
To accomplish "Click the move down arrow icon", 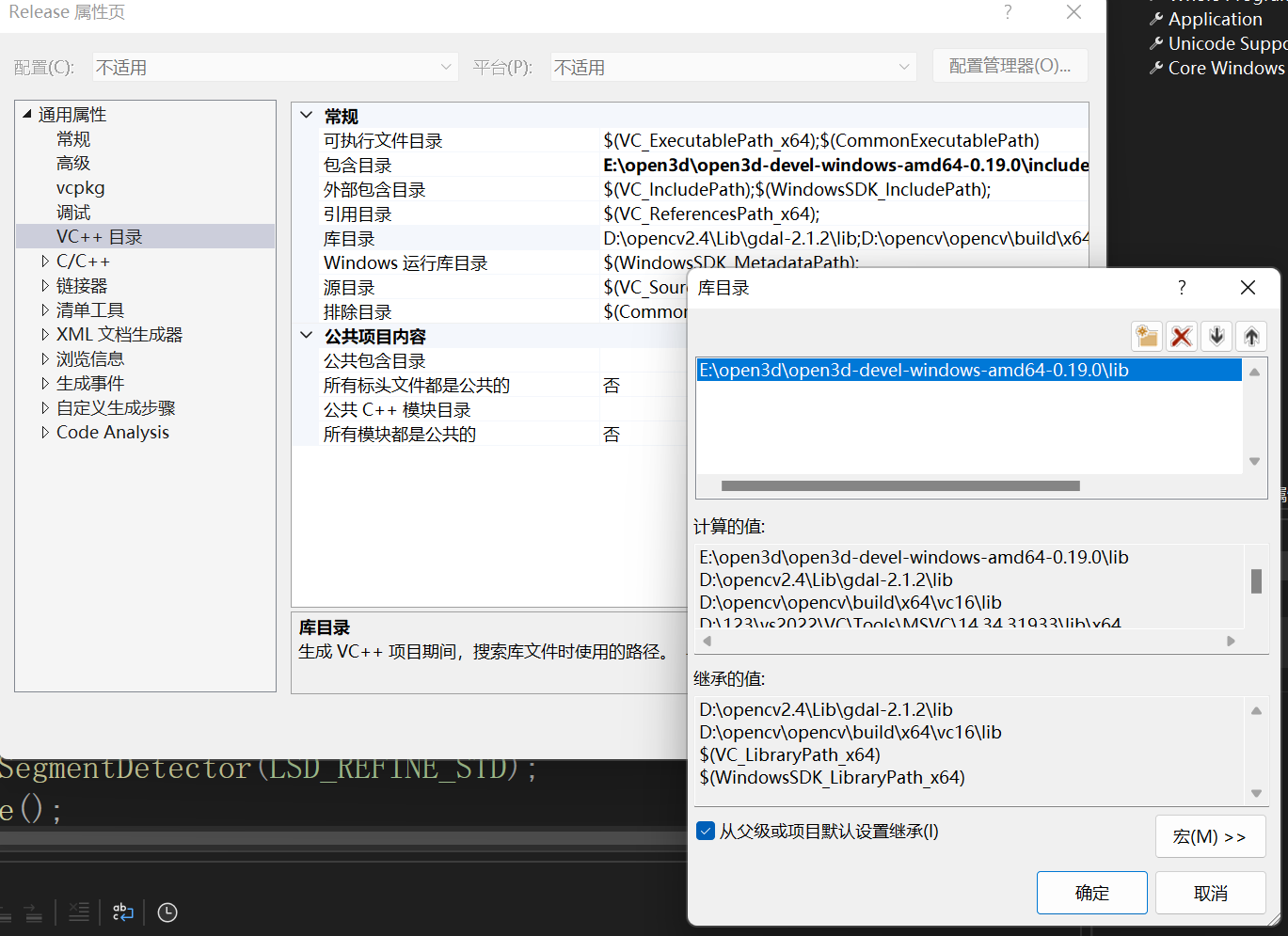I will pyautogui.click(x=1216, y=336).
